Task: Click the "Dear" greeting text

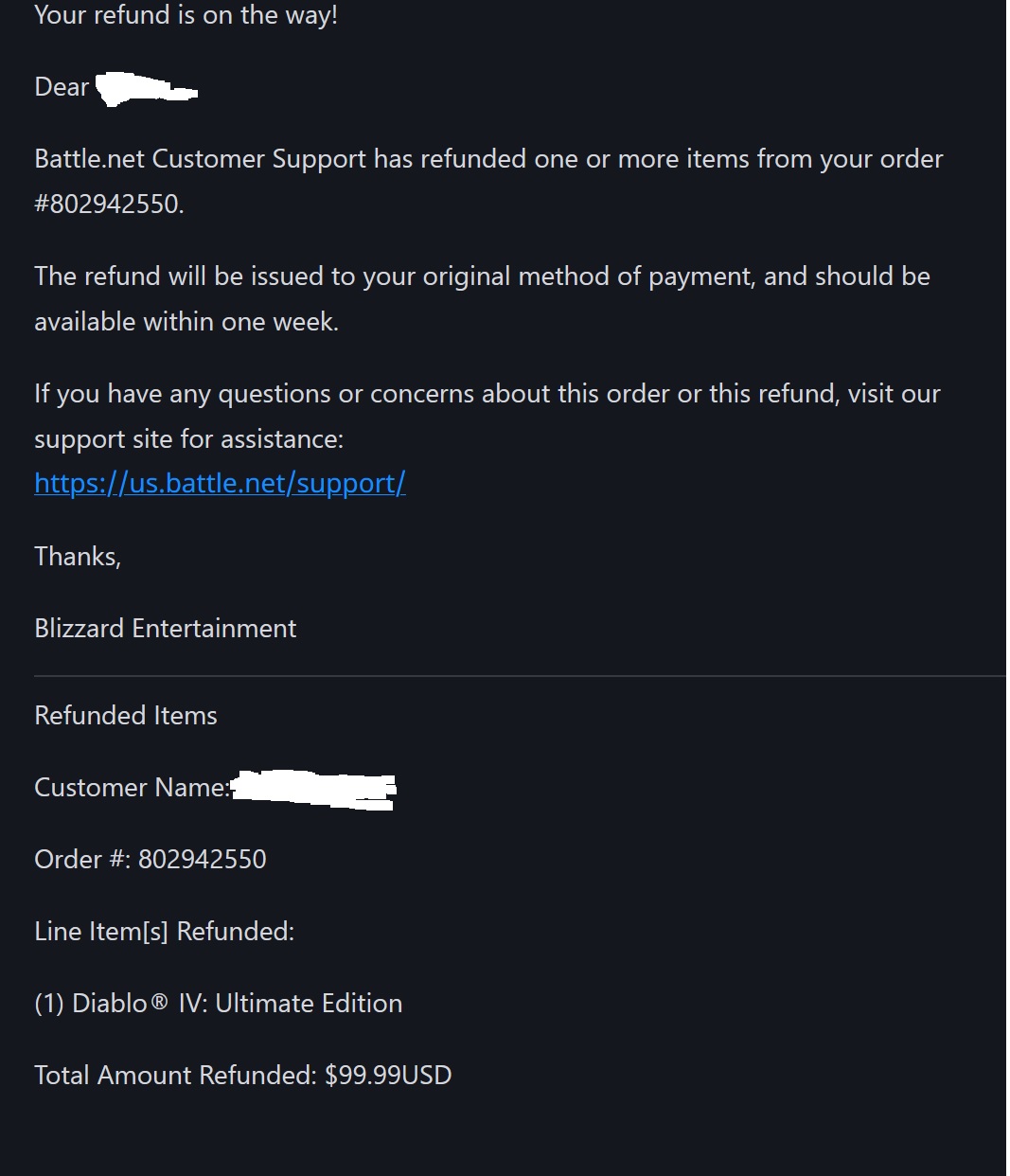Action: point(62,87)
